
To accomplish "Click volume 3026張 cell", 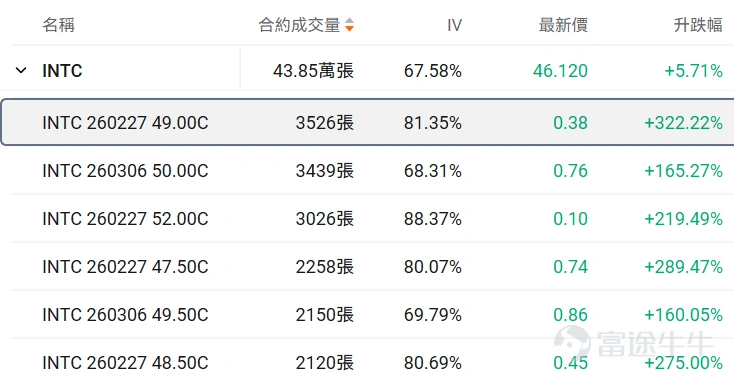I will 325,219.
